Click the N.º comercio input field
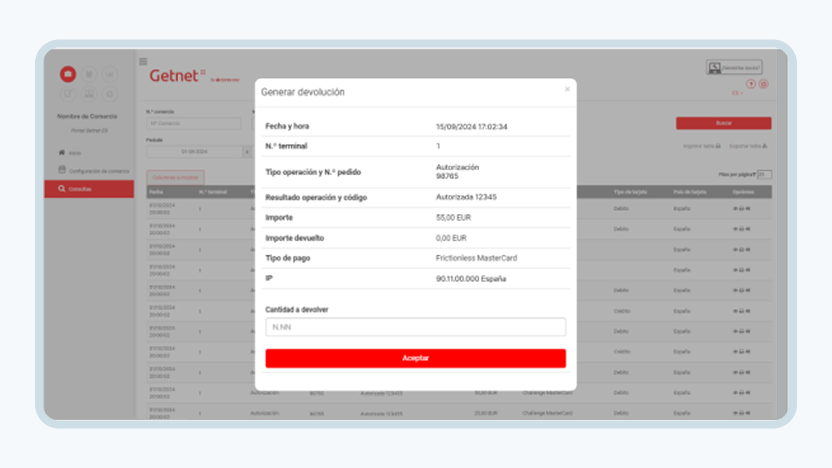 click(x=194, y=124)
